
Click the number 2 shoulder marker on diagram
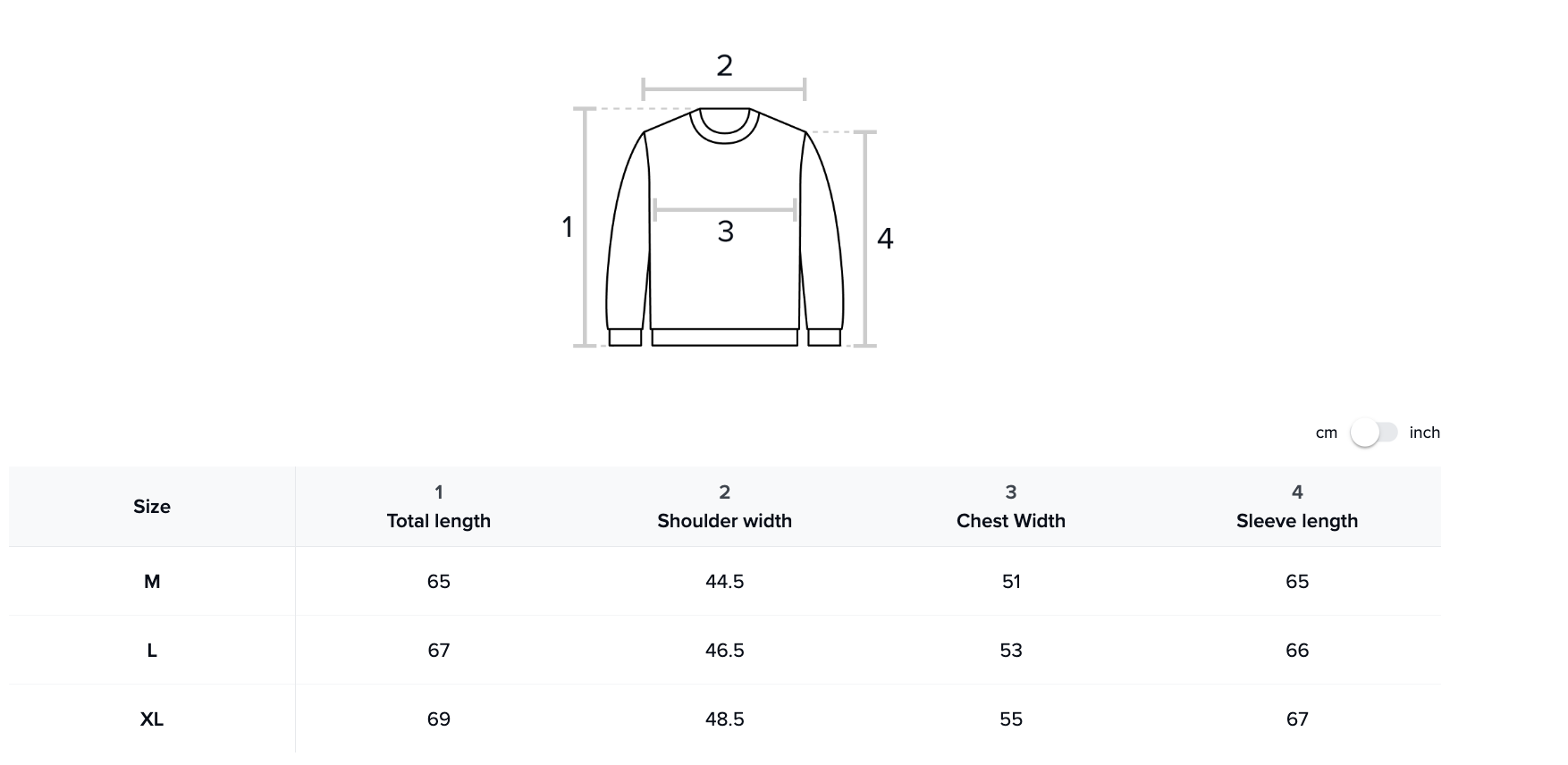(724, 65)
